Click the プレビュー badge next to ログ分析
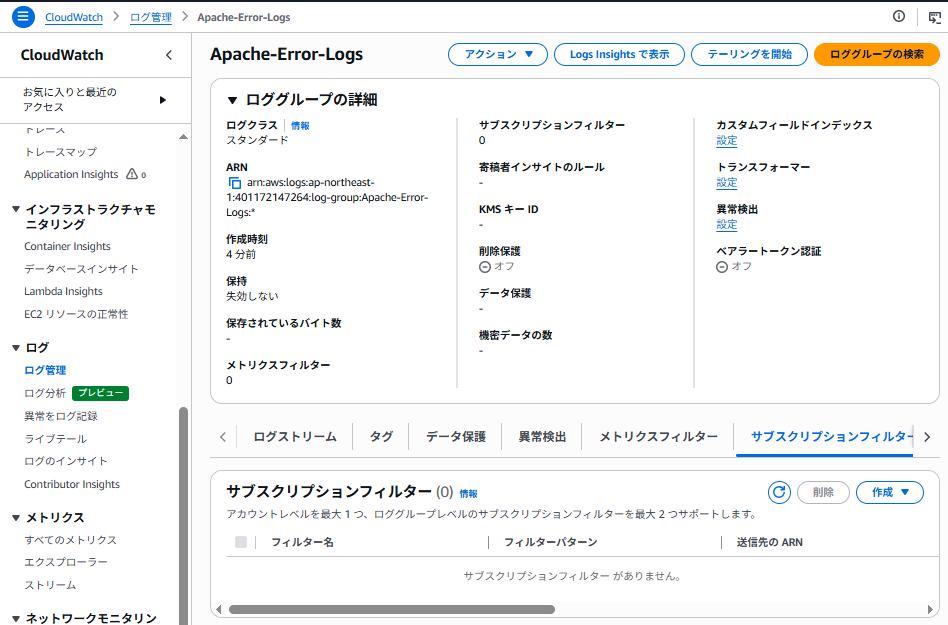This screenshot has height=625, width=948. pyautogui.click(x=100, y=393)
